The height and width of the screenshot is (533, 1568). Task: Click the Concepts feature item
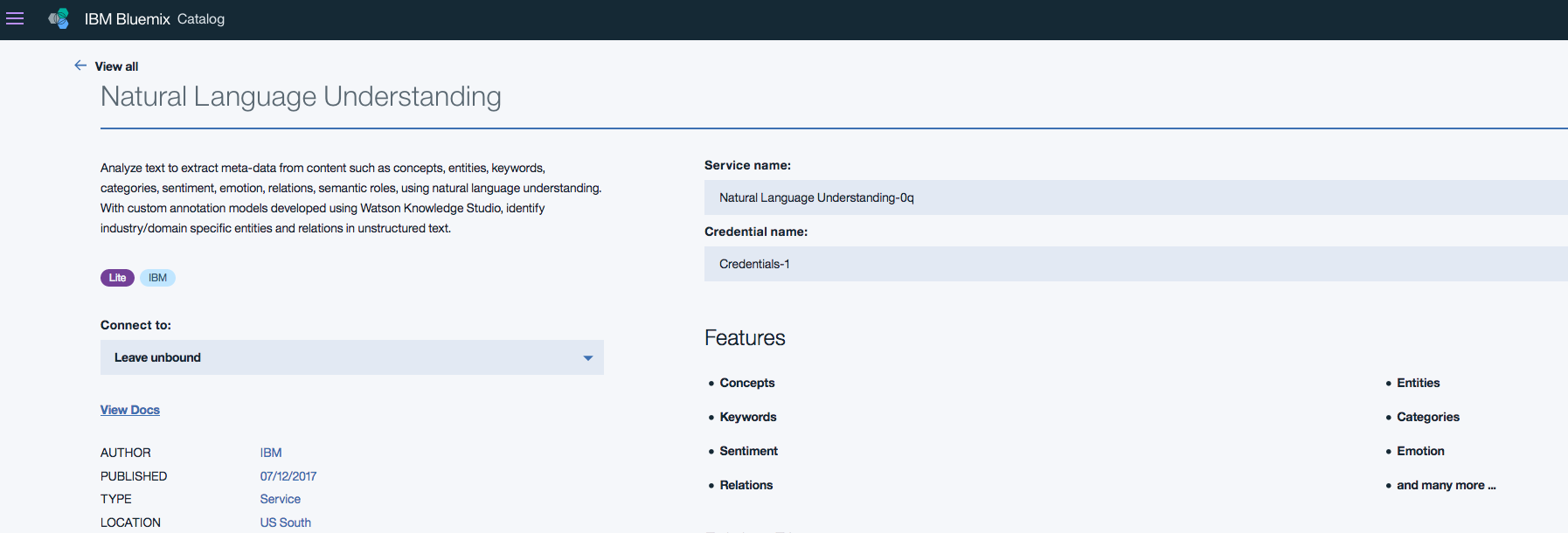click(747, 383)
